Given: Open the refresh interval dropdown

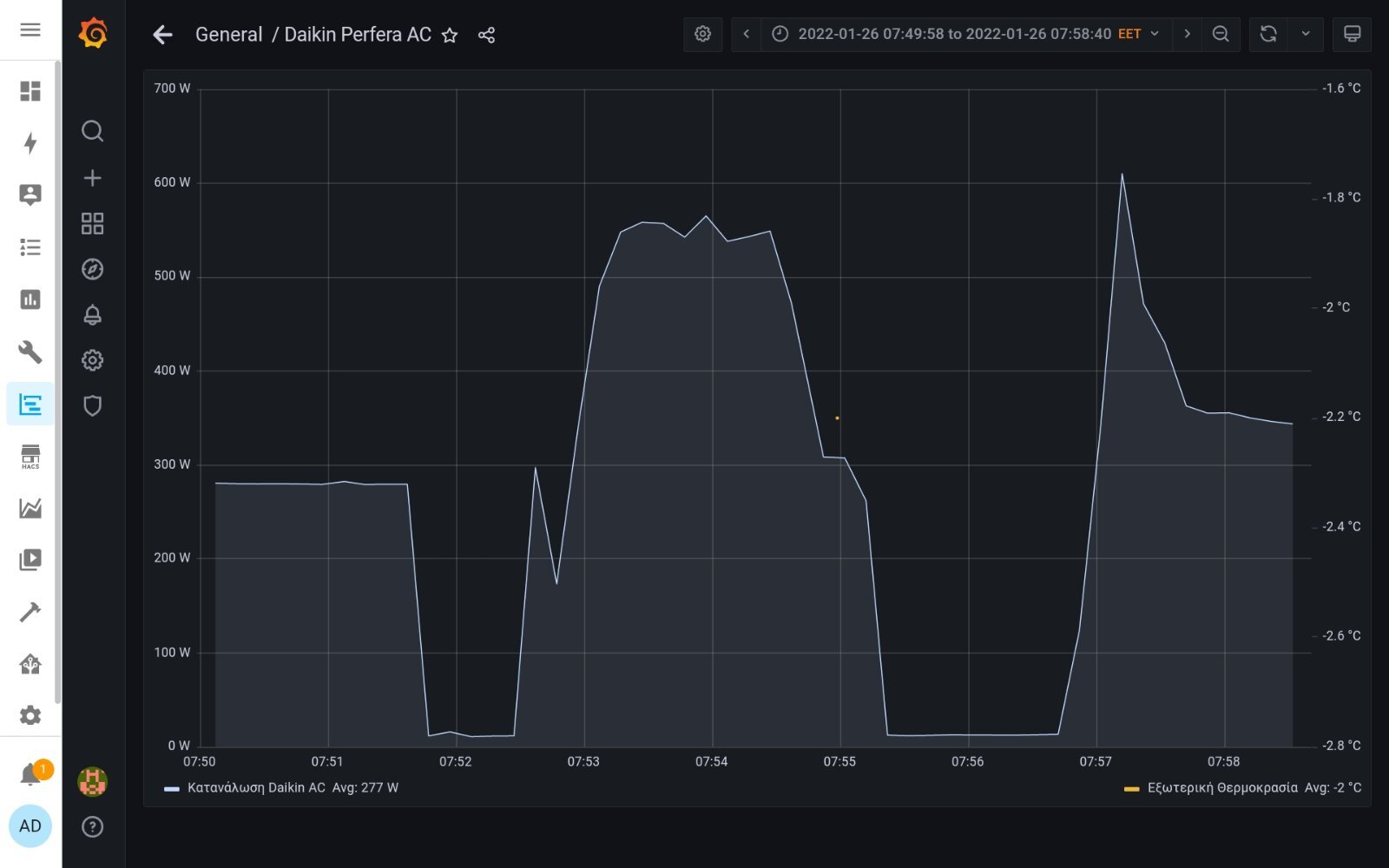Looking at the screenshot, I should (1306, 34).
